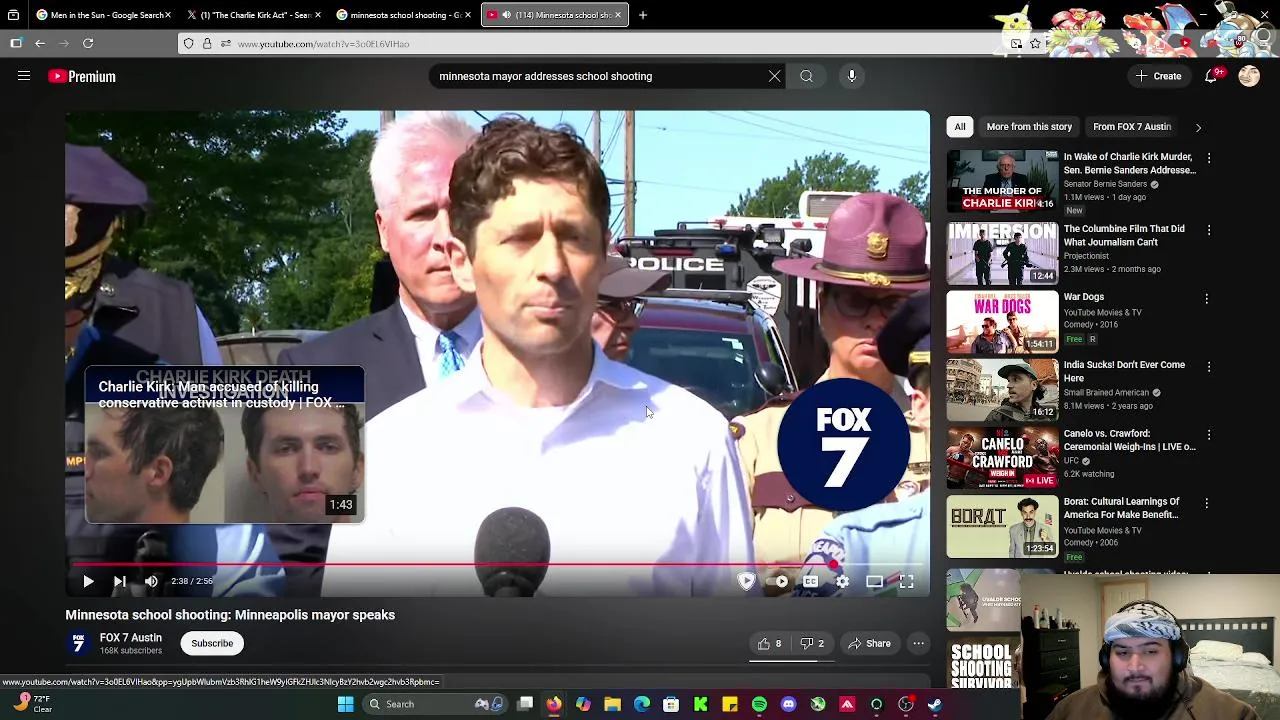Open India Sucks! Don't Ever Come Here
The height and width of the screenshot is (720, 1280).
1124,371
